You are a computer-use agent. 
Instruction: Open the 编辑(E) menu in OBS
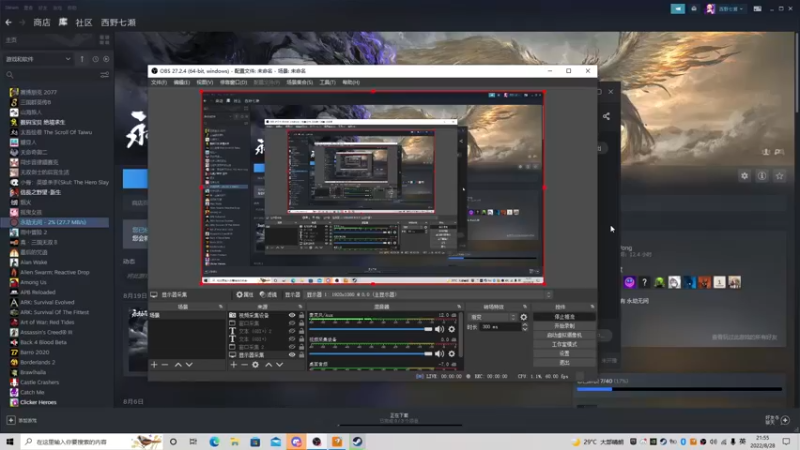(182, 83)
